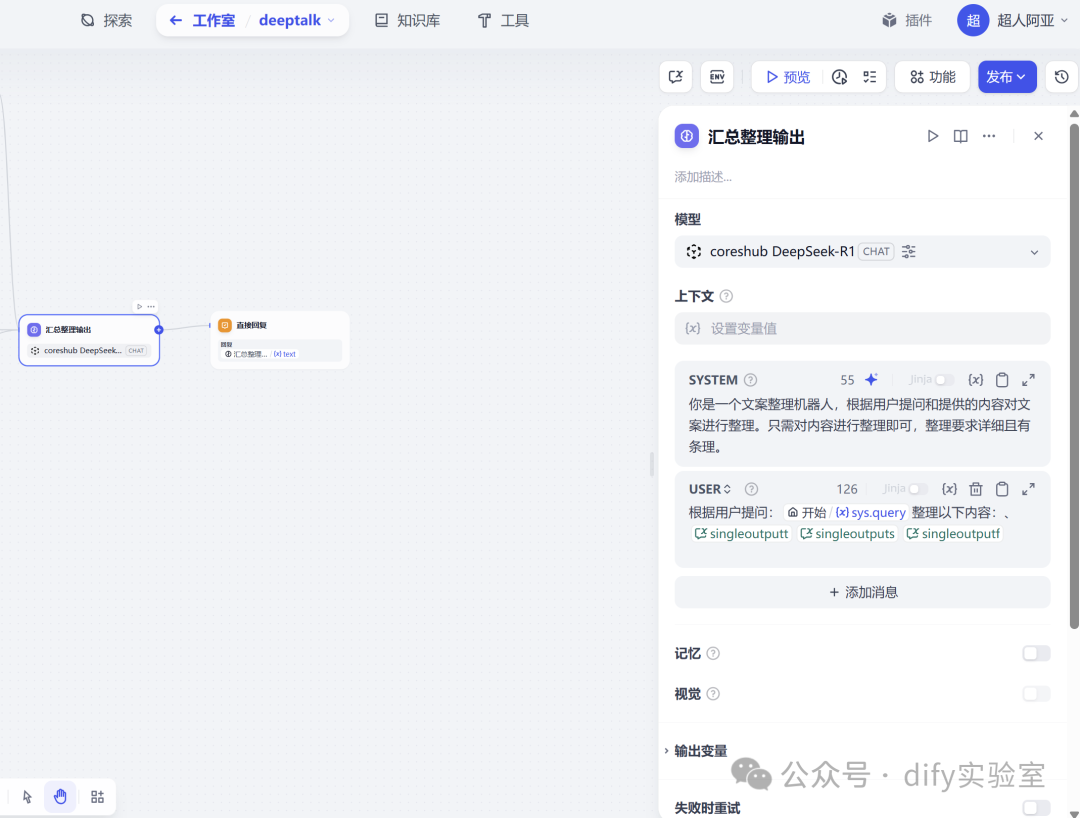Viewport: 1080px width, 818px height.
Task: Open the 探索 explore tab
Action: tap(106, 21)
